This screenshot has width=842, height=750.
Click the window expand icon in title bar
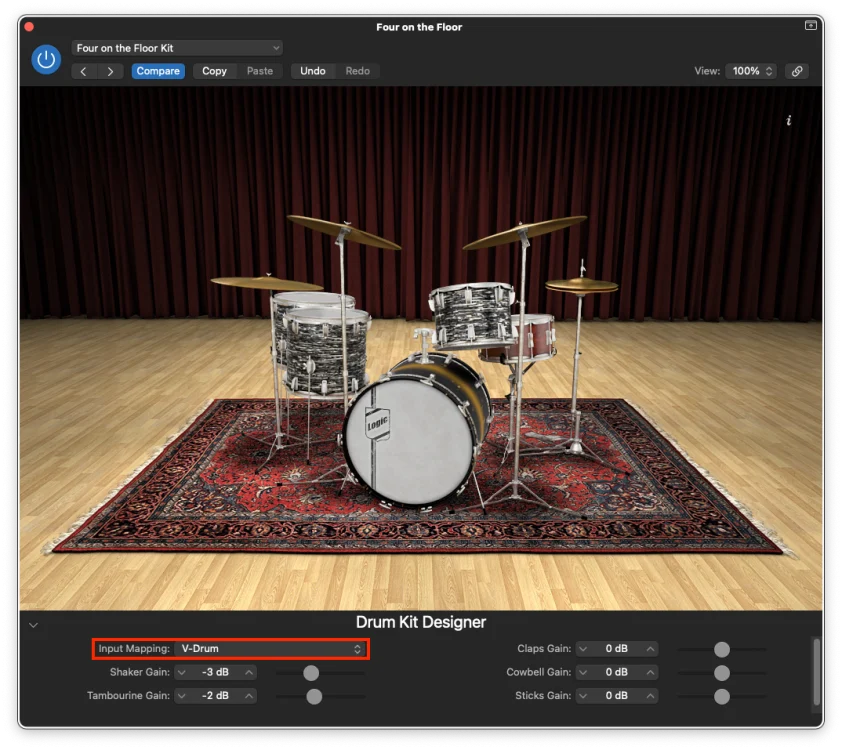(810, 25)
